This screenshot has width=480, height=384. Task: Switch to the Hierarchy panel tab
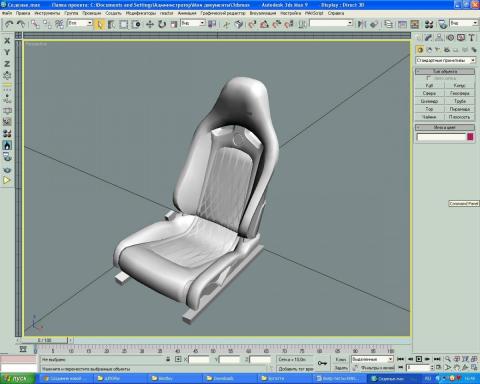439,38
